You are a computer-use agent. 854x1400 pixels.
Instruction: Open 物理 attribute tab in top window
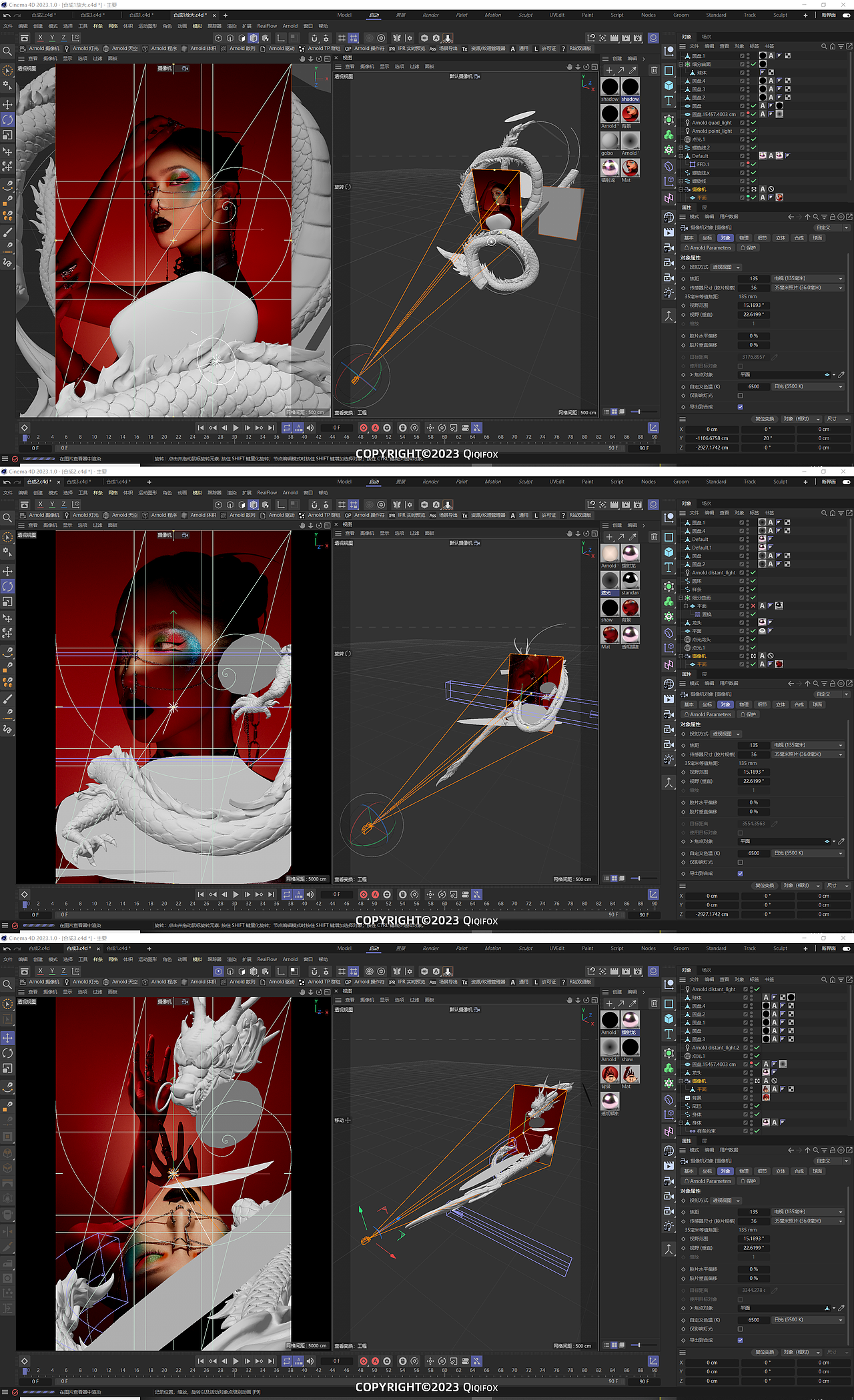(744, 238)
